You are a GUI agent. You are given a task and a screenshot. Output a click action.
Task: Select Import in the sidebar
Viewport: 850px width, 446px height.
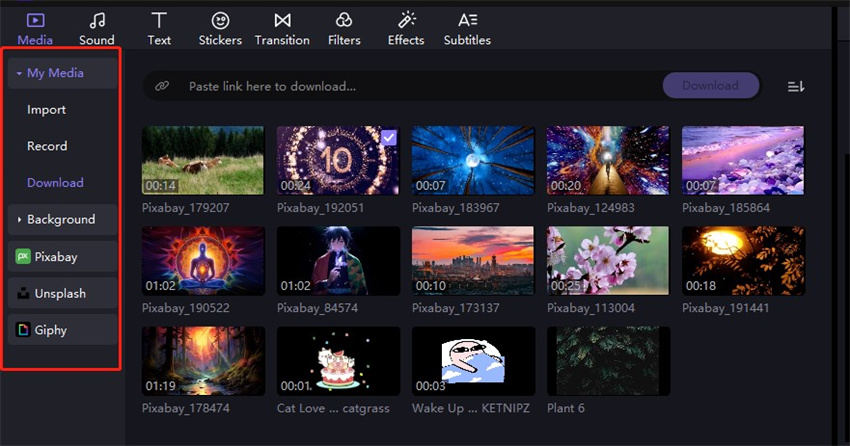pyautogui.click(x=47, y=109)
